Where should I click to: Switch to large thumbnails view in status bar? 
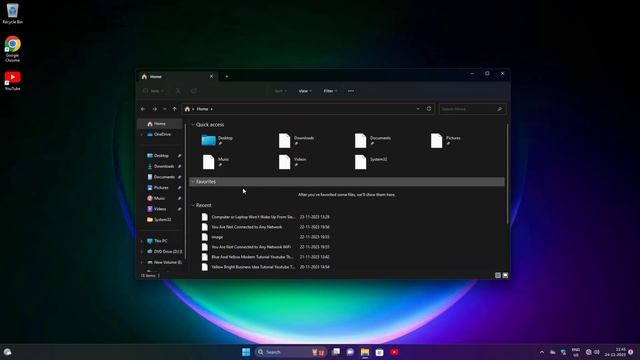[x=505, y=276]
